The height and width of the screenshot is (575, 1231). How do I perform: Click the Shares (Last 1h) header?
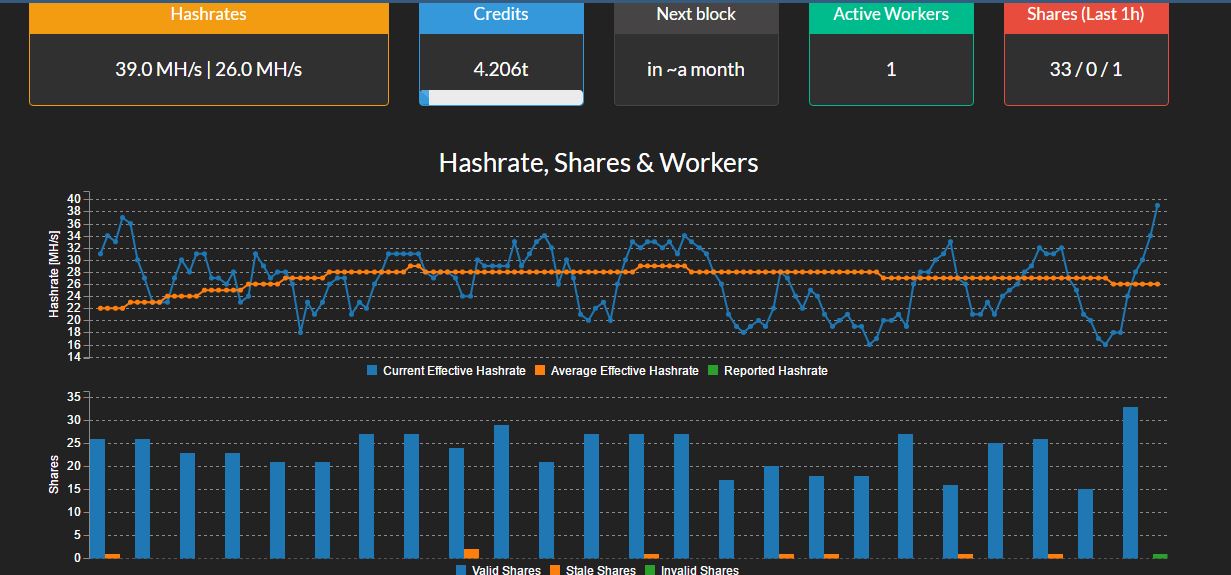point(1085,15)
